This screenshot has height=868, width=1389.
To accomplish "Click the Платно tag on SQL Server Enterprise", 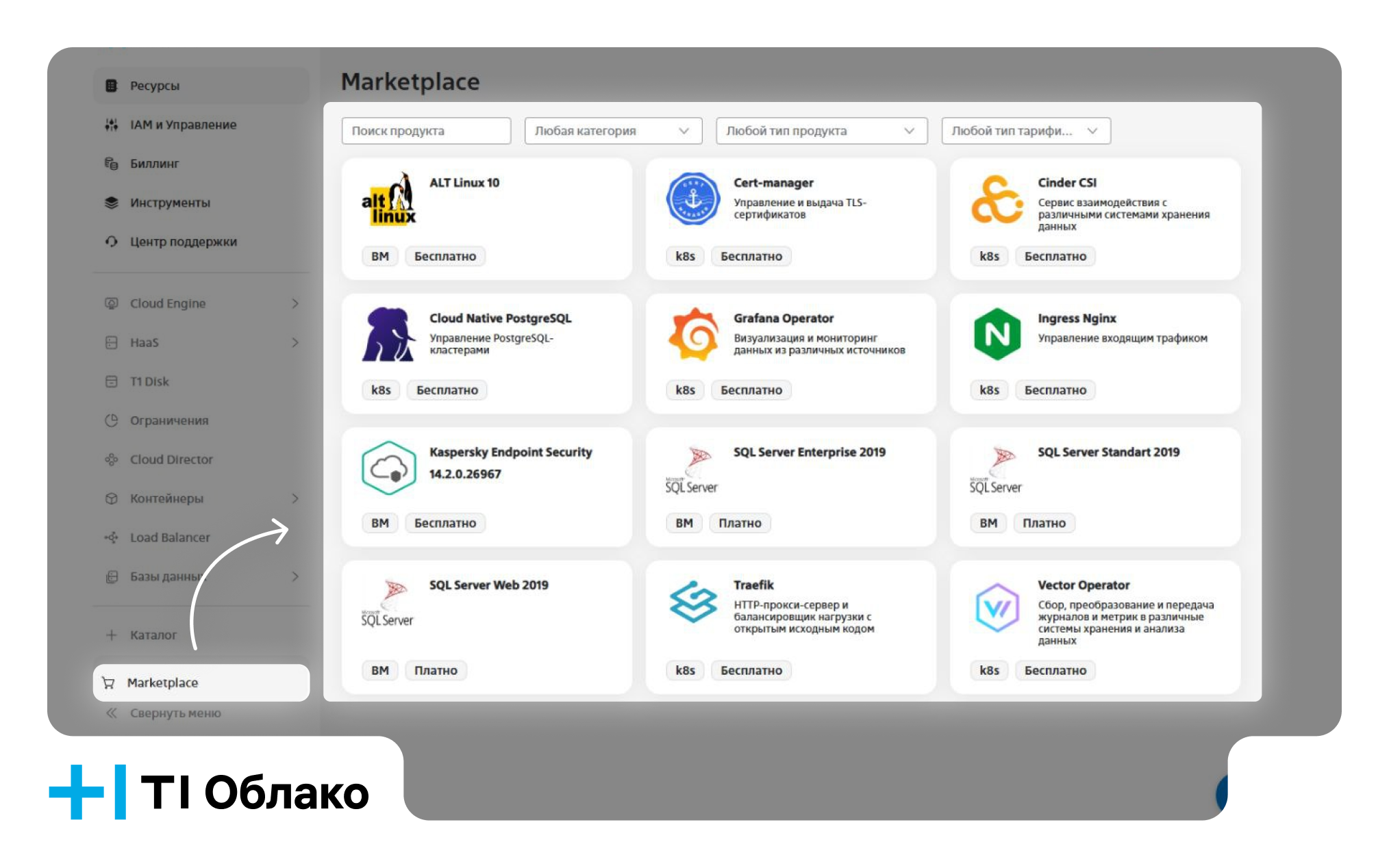I will [x=740, y=523].
